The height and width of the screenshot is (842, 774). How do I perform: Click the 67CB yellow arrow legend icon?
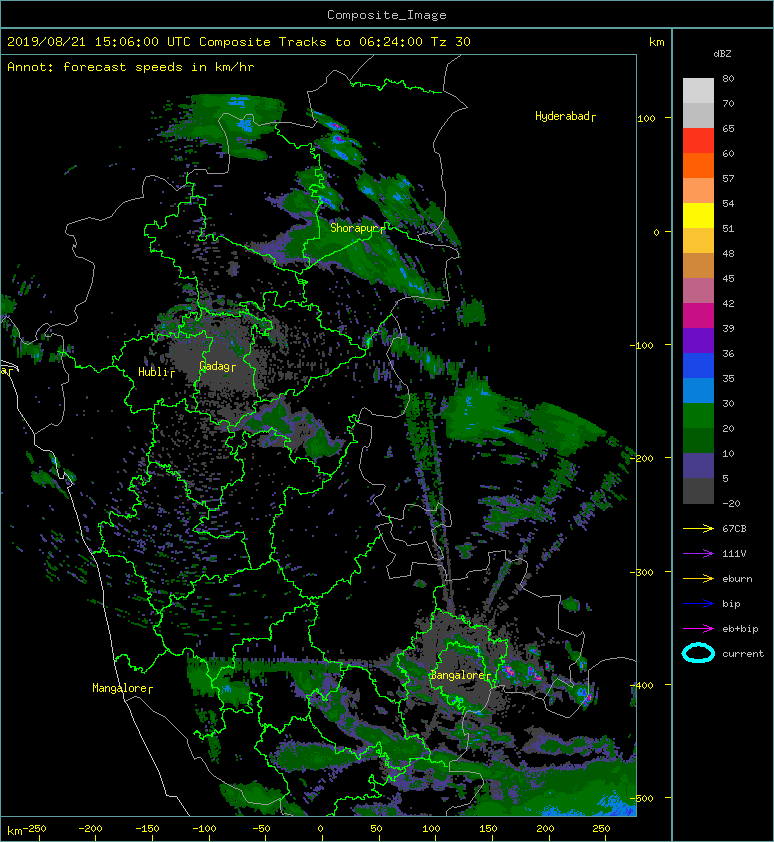pyautogui.click(x=698, y=529)
